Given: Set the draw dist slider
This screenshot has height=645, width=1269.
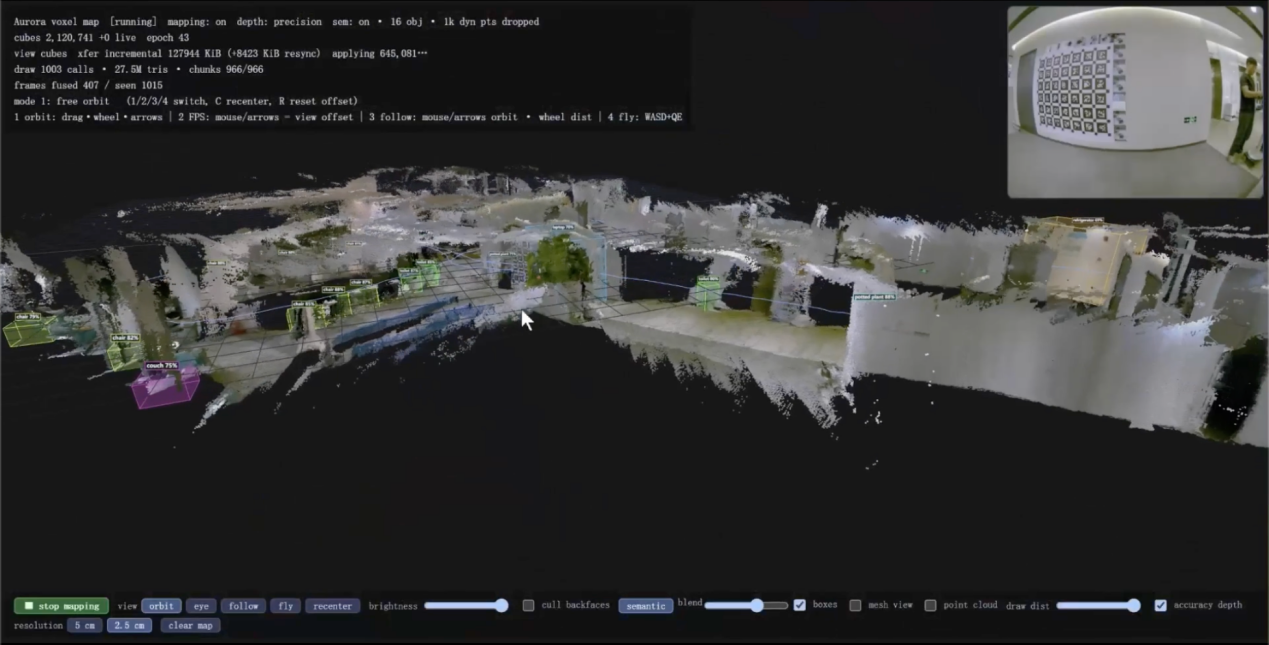Looking at the screenshot, I should point(1098,605).
